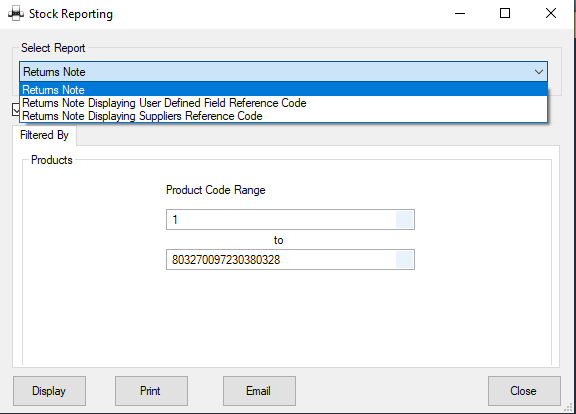This screenshot has width=576, height=414.
Task: Open lookup button in start product code field
Action: point(404,220)
